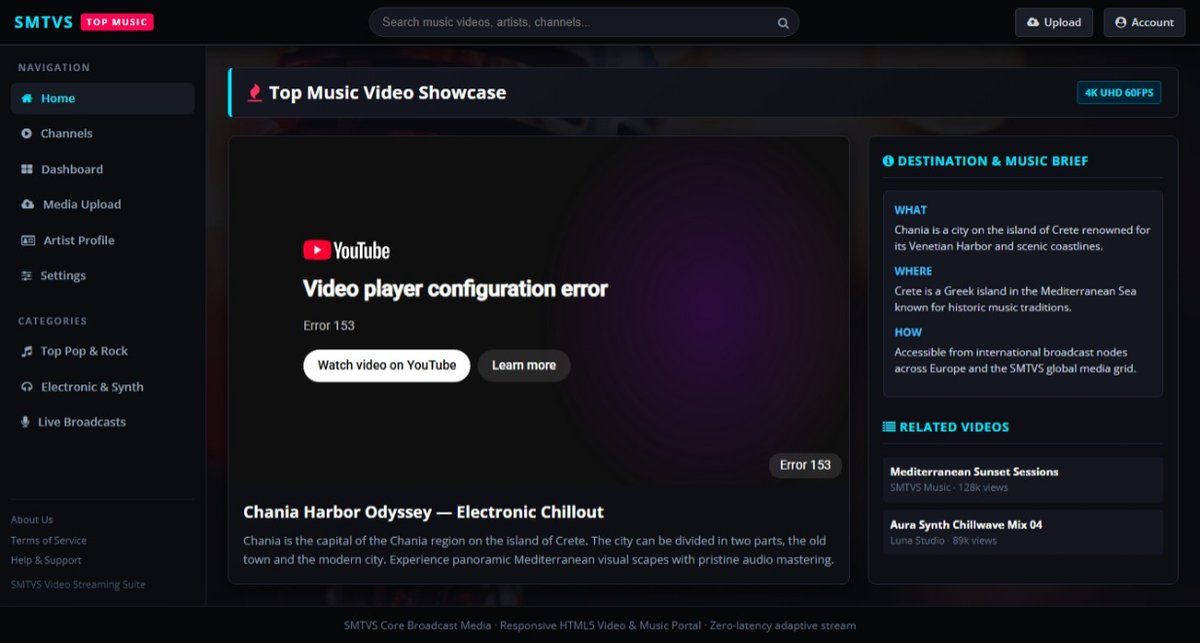The width and height of the screenshot is (1200, 643).
Task: Click the list icon beside Related Videos
Action: pos(889,427)
